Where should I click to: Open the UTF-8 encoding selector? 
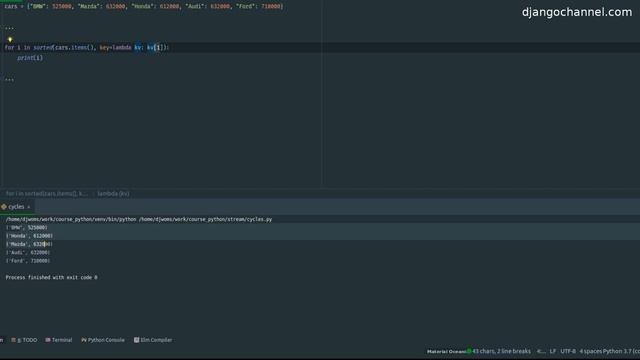click(x=568, y=351)
